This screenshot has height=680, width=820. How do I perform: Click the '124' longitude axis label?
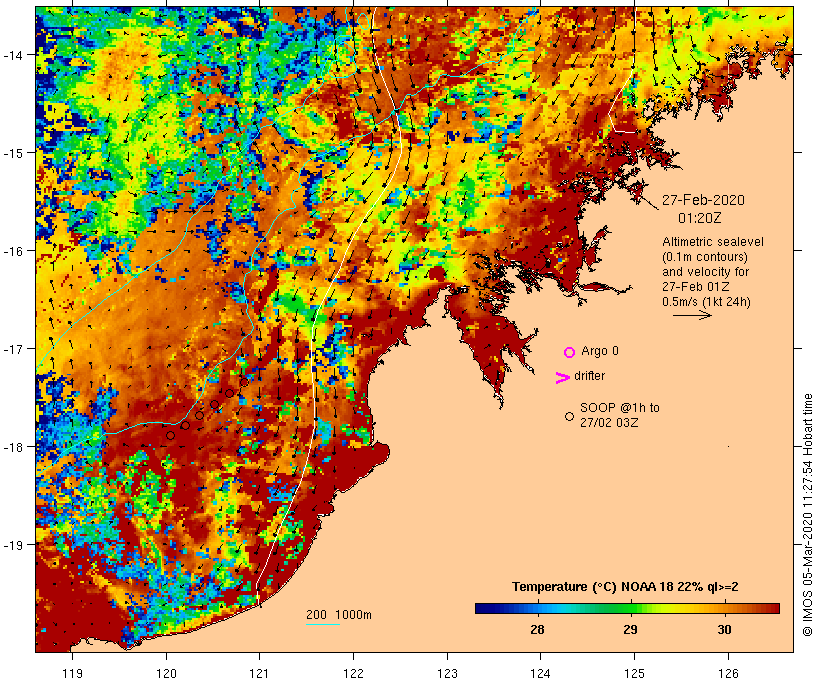coord(541,673)
